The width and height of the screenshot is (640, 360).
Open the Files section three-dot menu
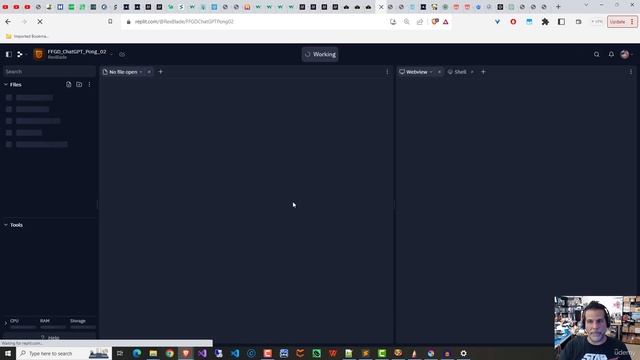click(x=89, y=84)
